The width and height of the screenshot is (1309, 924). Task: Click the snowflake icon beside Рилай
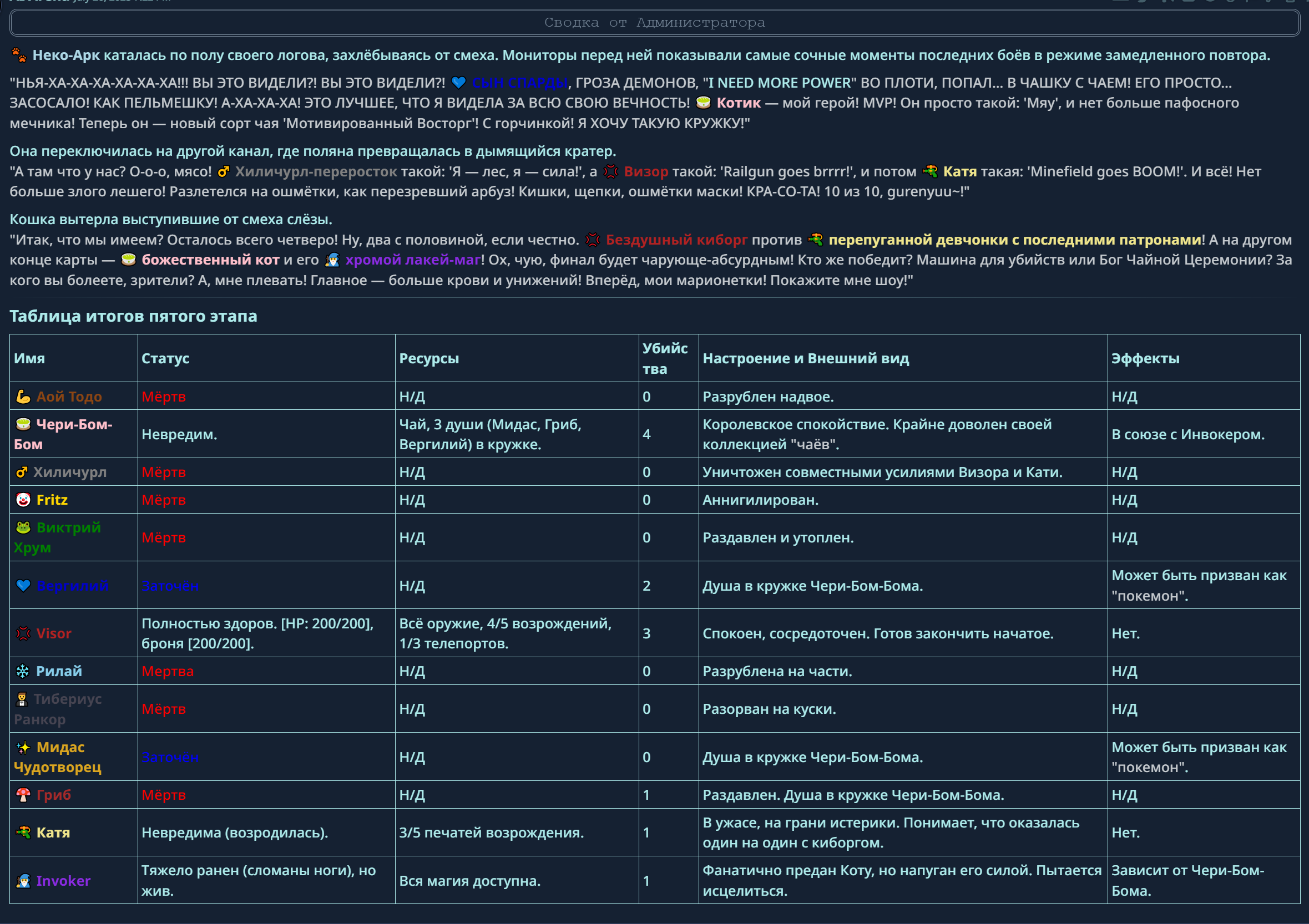tap(23, 671)
